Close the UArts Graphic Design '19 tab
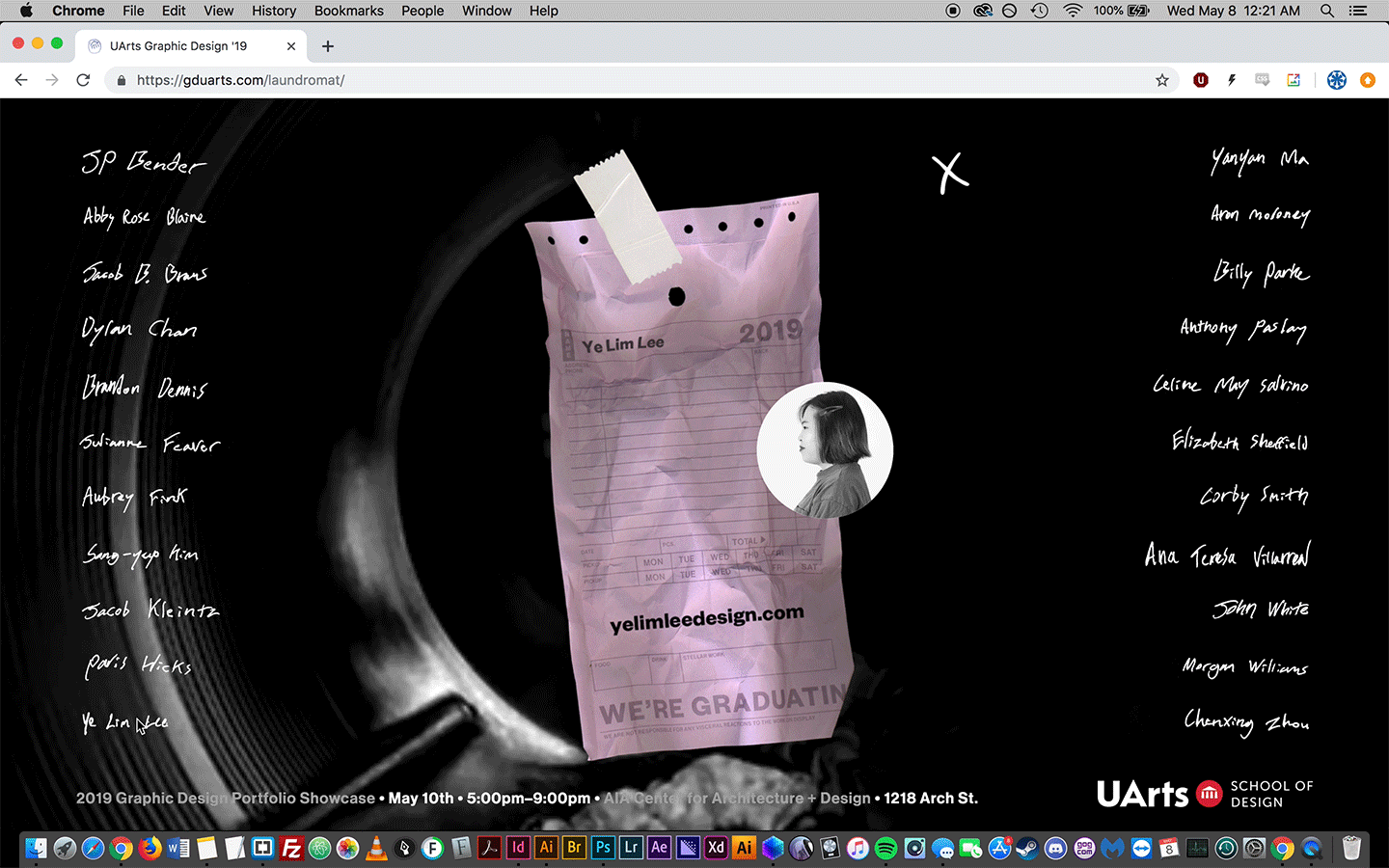The width and height of the screenshot is (1389, 868). click(x=291, y=46)
